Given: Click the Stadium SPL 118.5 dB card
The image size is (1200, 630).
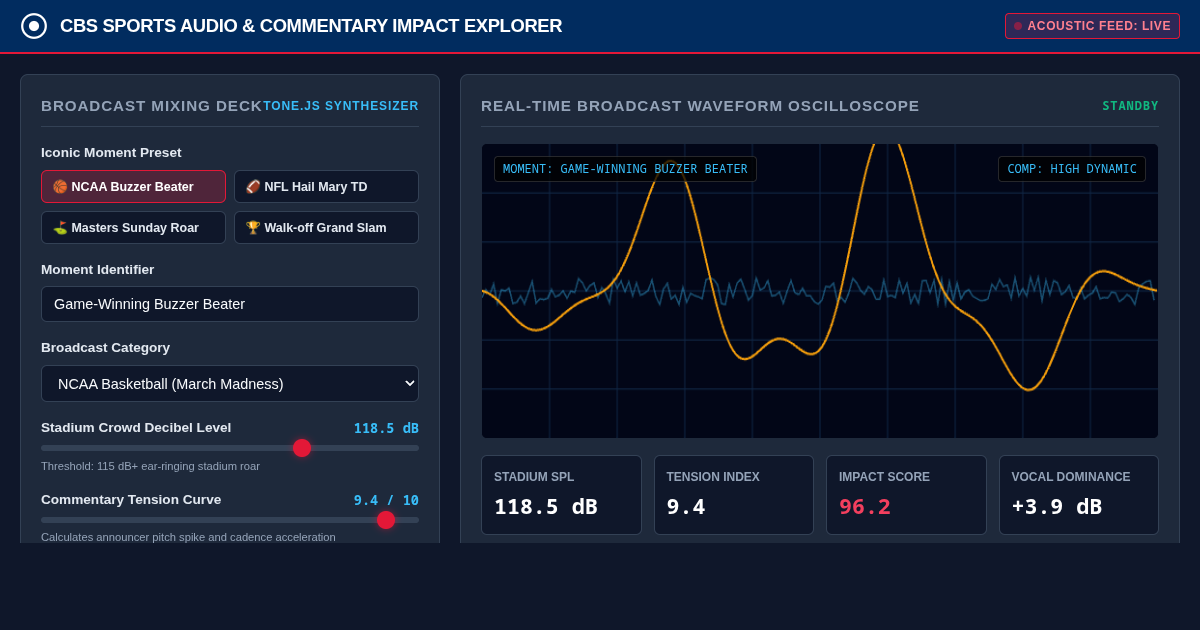Looking at the screenshot, I should [561, 495].
